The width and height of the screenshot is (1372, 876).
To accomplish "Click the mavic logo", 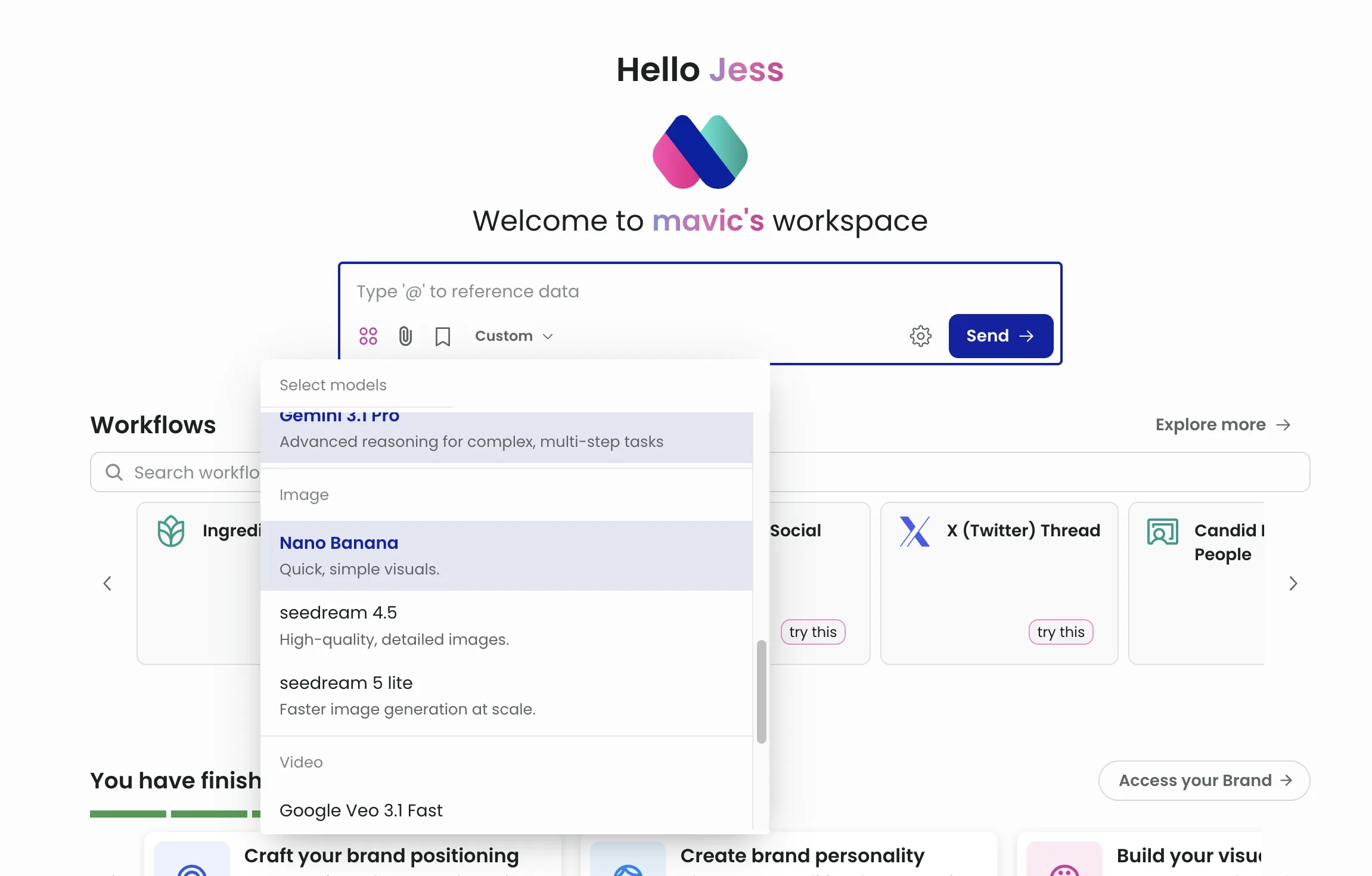I will click(700, 152).
